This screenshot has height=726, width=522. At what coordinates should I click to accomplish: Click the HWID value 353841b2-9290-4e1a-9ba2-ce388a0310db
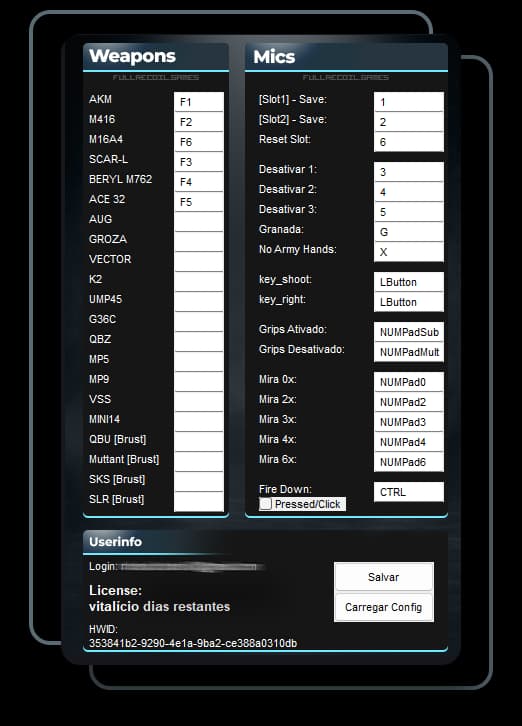(x=193, y=643)
